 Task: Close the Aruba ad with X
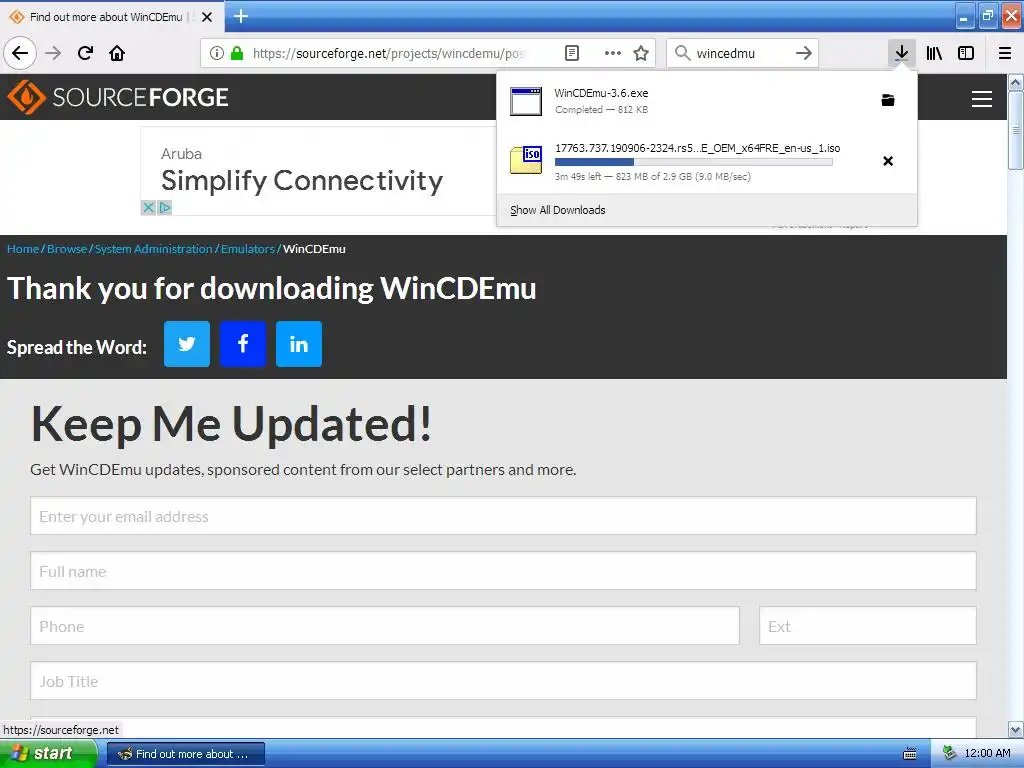[x=149, y=208]
